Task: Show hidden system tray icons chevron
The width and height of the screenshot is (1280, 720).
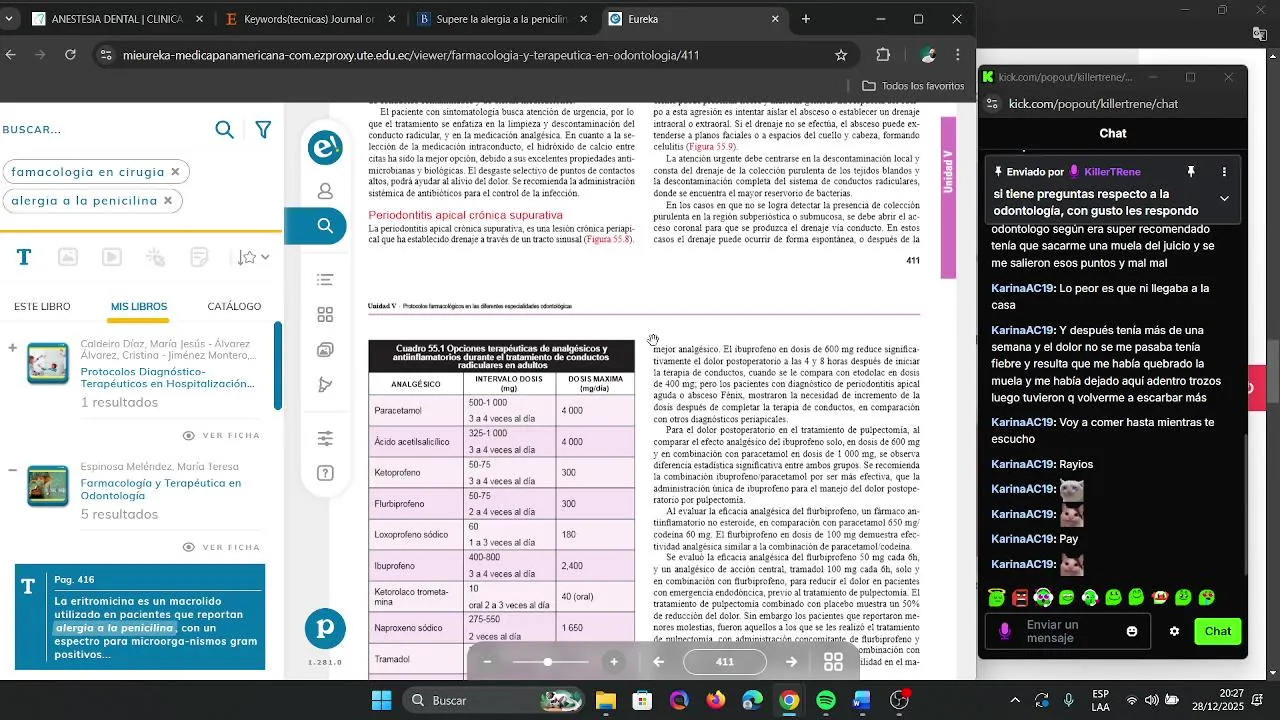Action: [x=1015, y=700]
